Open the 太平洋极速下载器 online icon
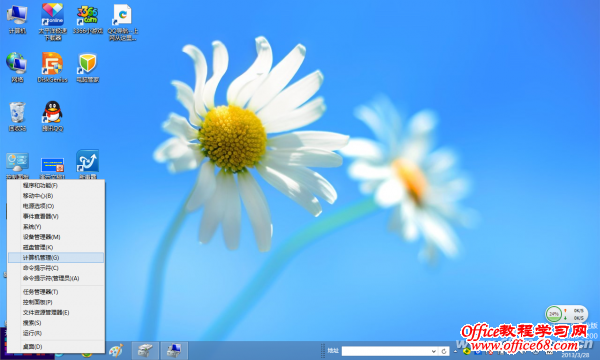Screen dimensions: 600x360 [x=52, y=21]
